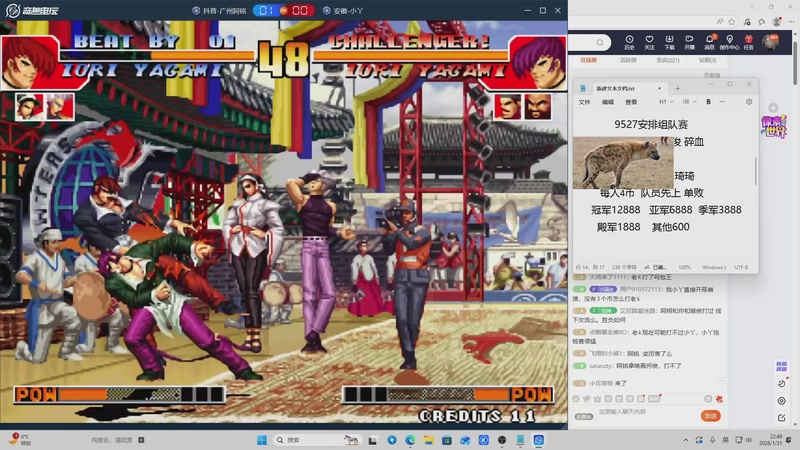The image size is (800, 450).
Task: Click the text 冠军12888 in Notepad
Action: click(615, 210)
